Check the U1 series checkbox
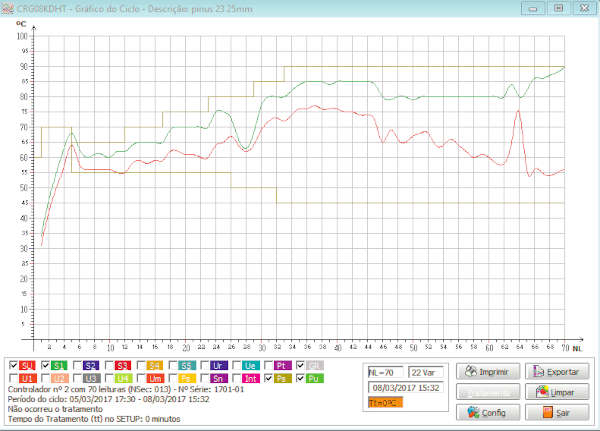Viewport: 600px width, 431px height. pos(13,379)
